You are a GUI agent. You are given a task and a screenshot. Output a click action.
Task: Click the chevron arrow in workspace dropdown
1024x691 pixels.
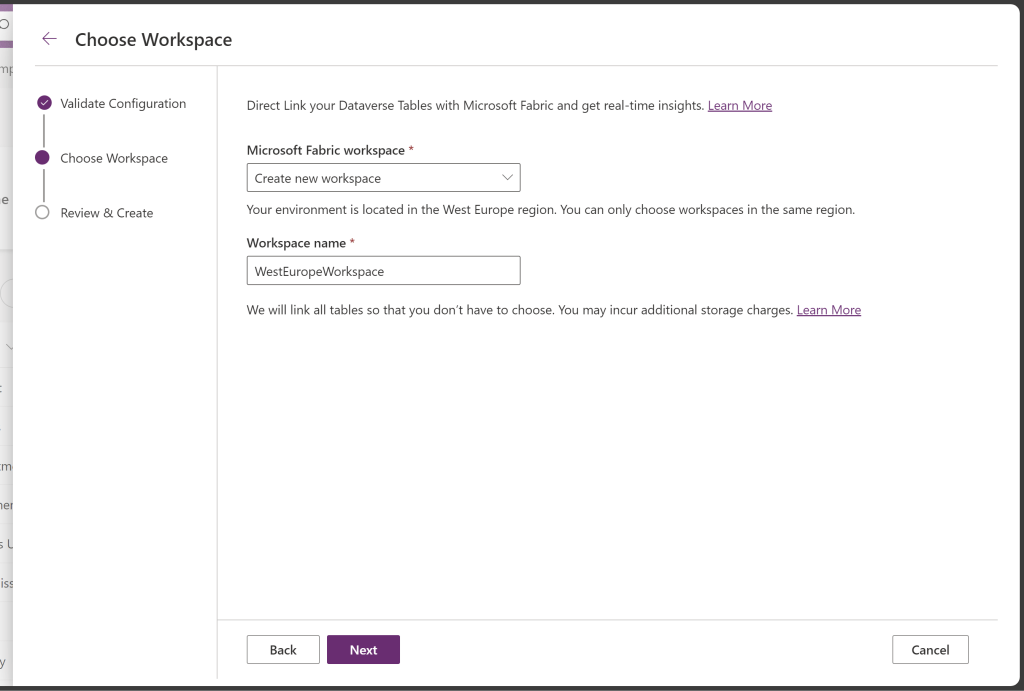pyautogui.click(x=507, y=178)
